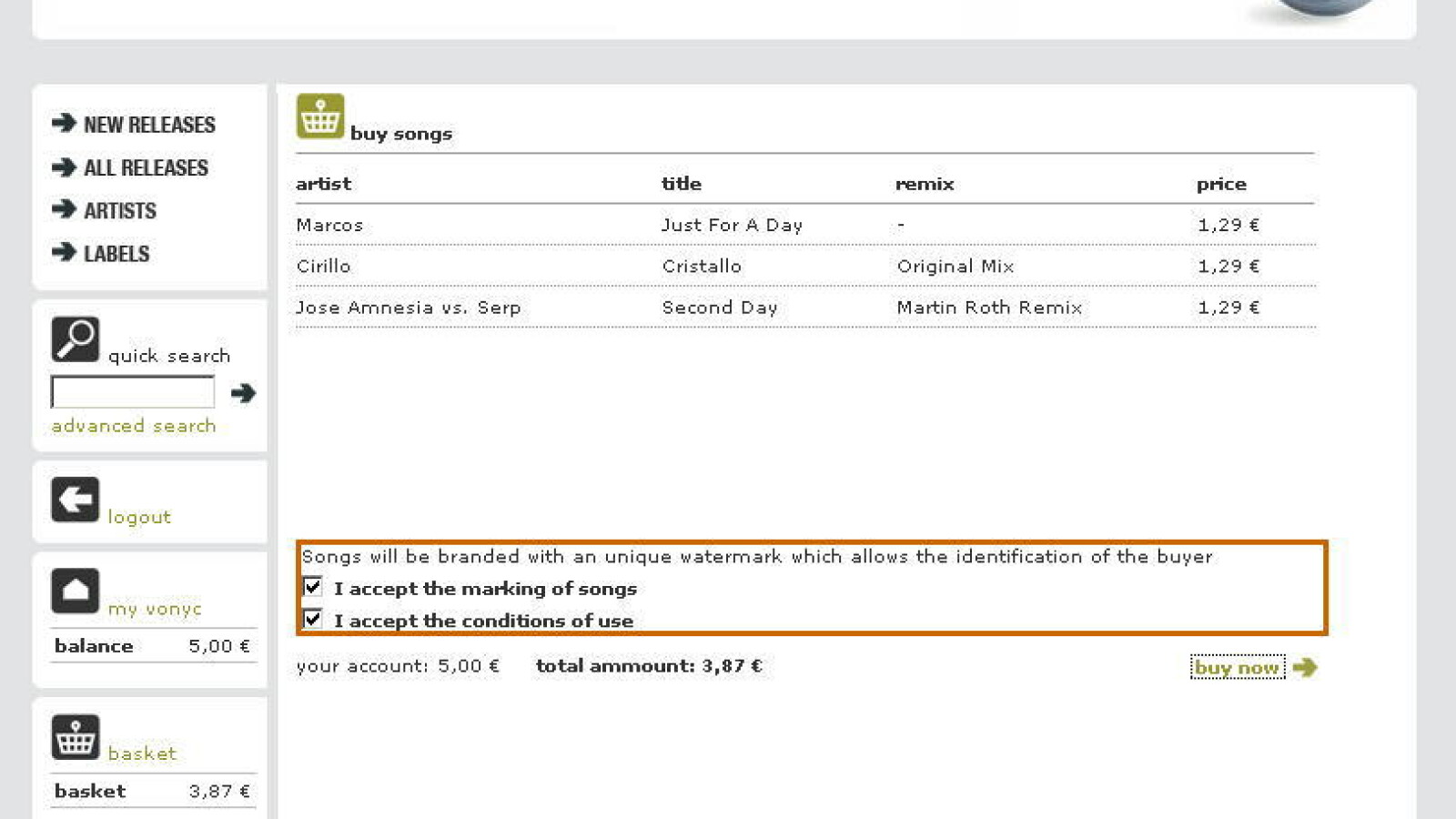
Task: Click the basket text link
Action: (142, 753)
